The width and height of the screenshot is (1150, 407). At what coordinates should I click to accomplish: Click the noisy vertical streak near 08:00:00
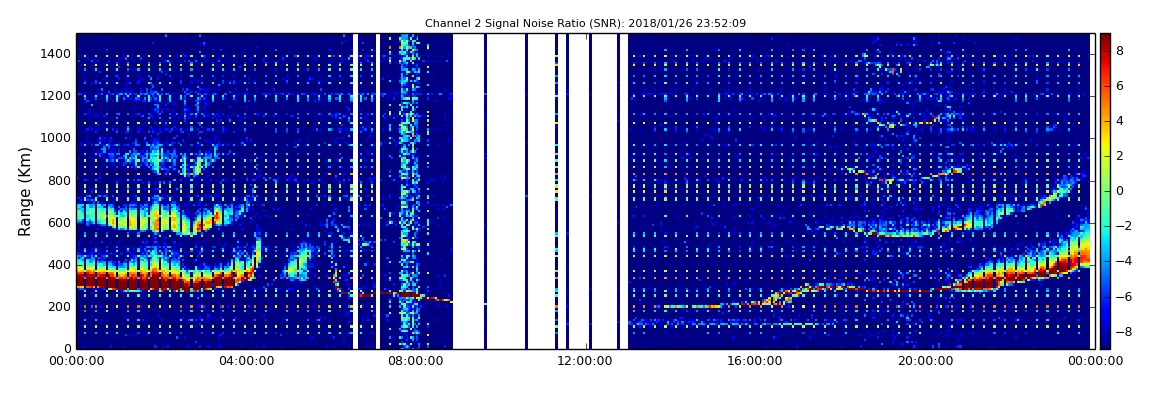click(409, 191)
